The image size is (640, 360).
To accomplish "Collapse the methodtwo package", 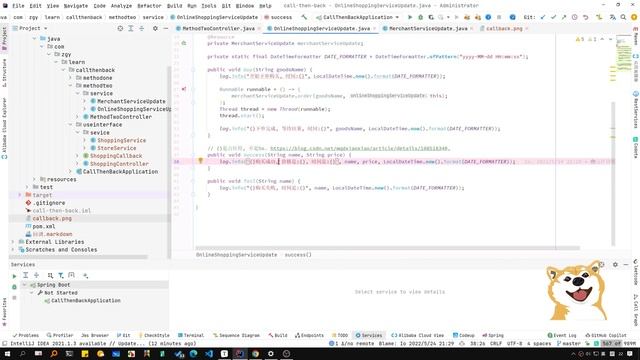I will point(70,85).
